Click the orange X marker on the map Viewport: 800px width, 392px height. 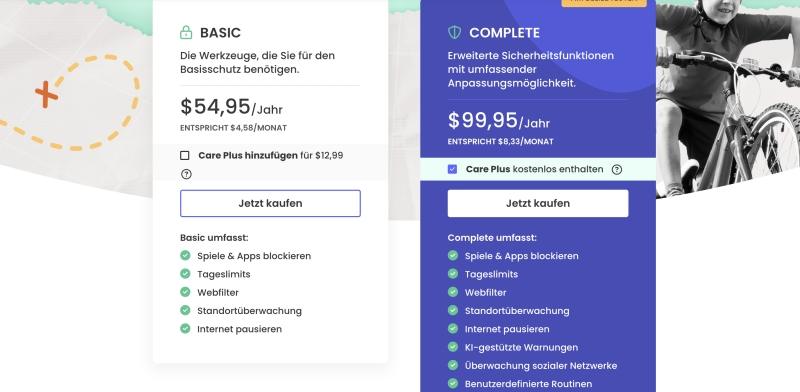point(46,94)
